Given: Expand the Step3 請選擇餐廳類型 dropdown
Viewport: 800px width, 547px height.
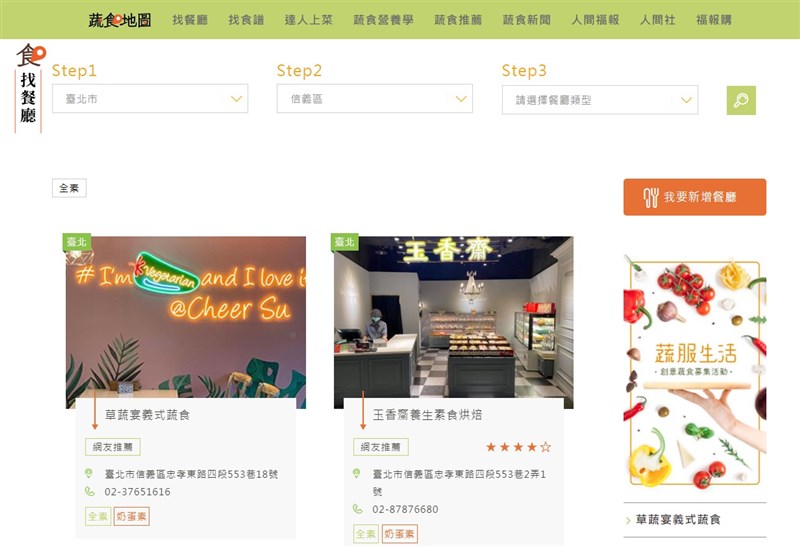Looking at the screenshot, I should click(600, 100).
